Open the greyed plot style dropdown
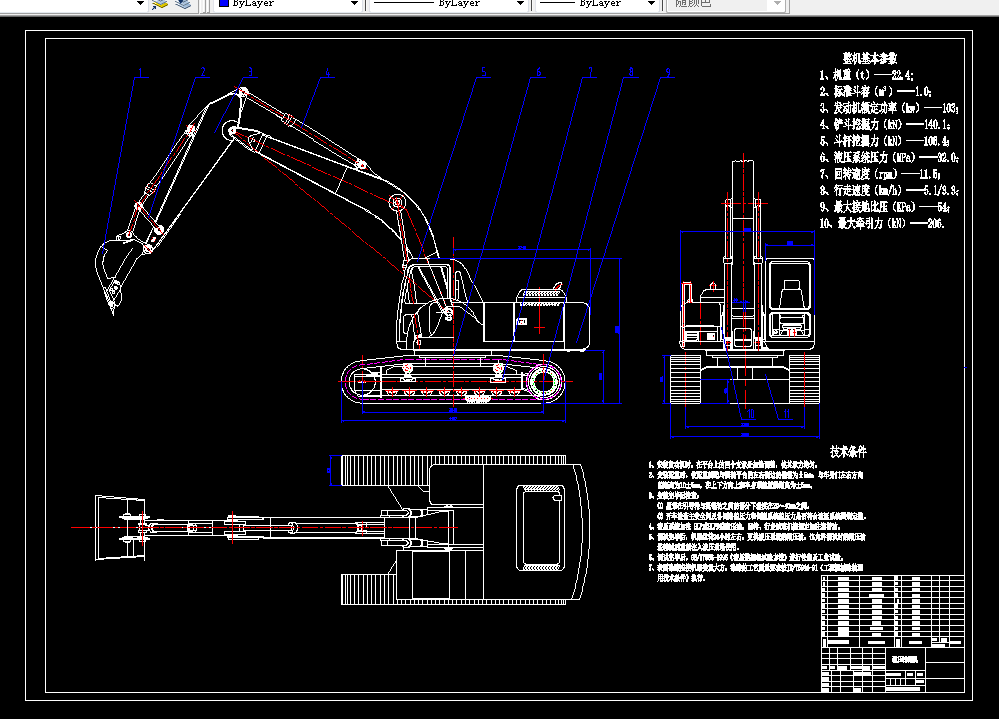Image resolution: width=999 pixels, height=719 pixels. (726, 4)
